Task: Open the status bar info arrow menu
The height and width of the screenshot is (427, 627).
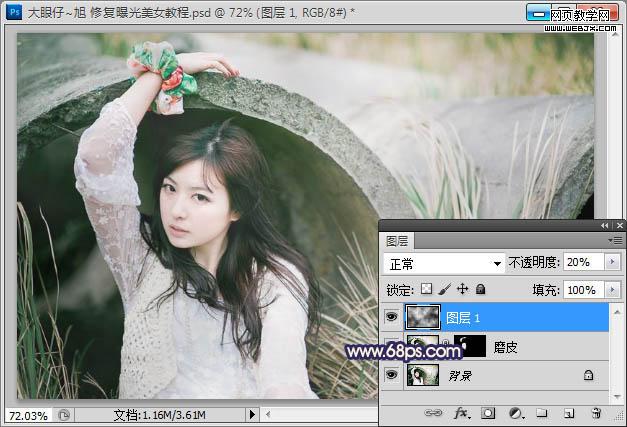Action: 252,415
